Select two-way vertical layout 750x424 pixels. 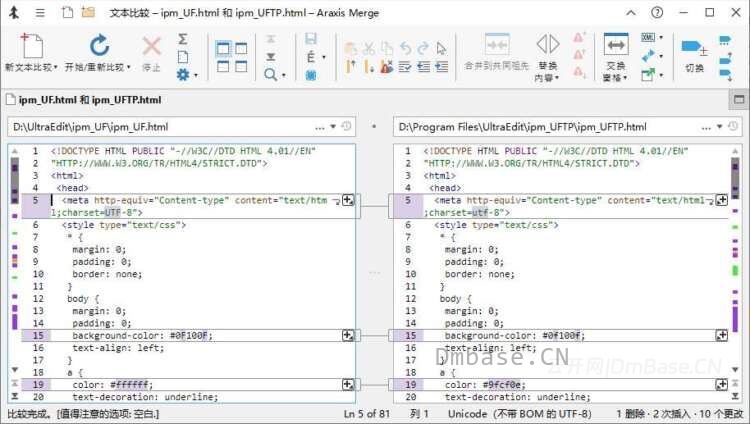223,48
